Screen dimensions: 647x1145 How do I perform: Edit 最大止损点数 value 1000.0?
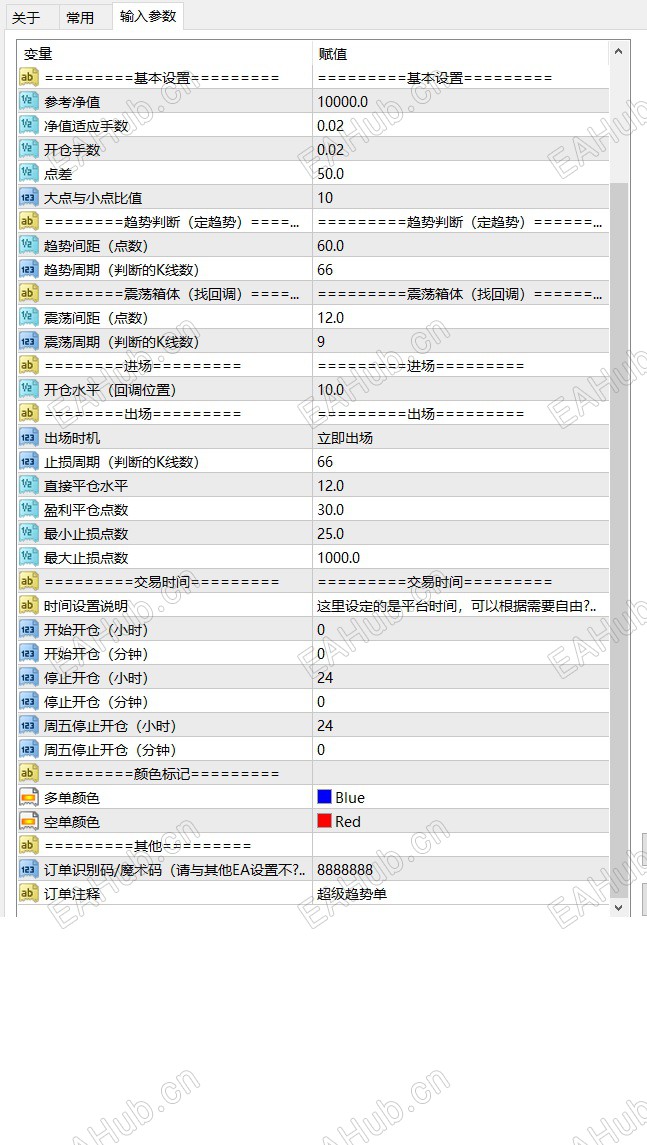point(461,558)
